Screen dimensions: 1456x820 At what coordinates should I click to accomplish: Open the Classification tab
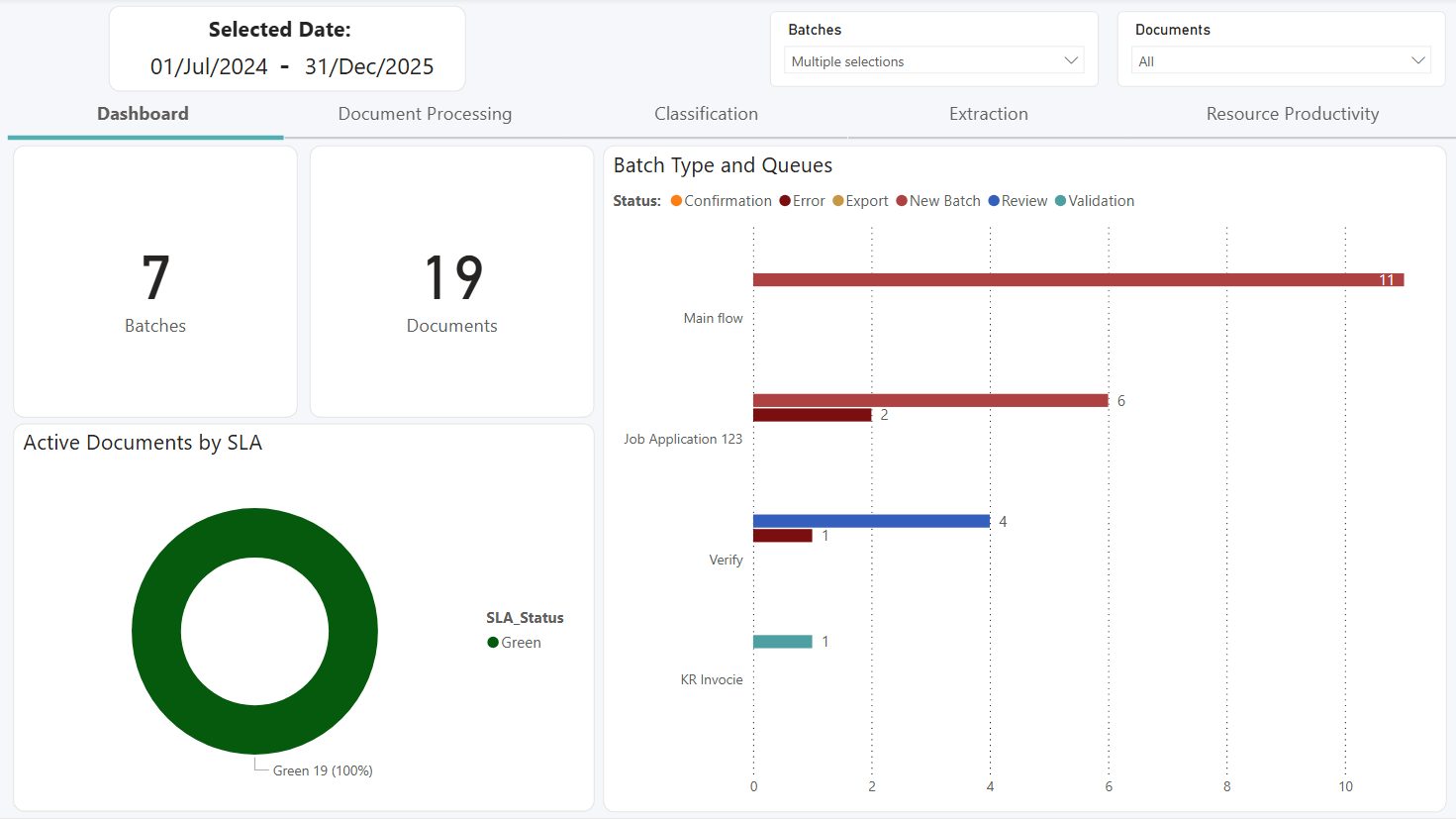(x=706, y=114)
